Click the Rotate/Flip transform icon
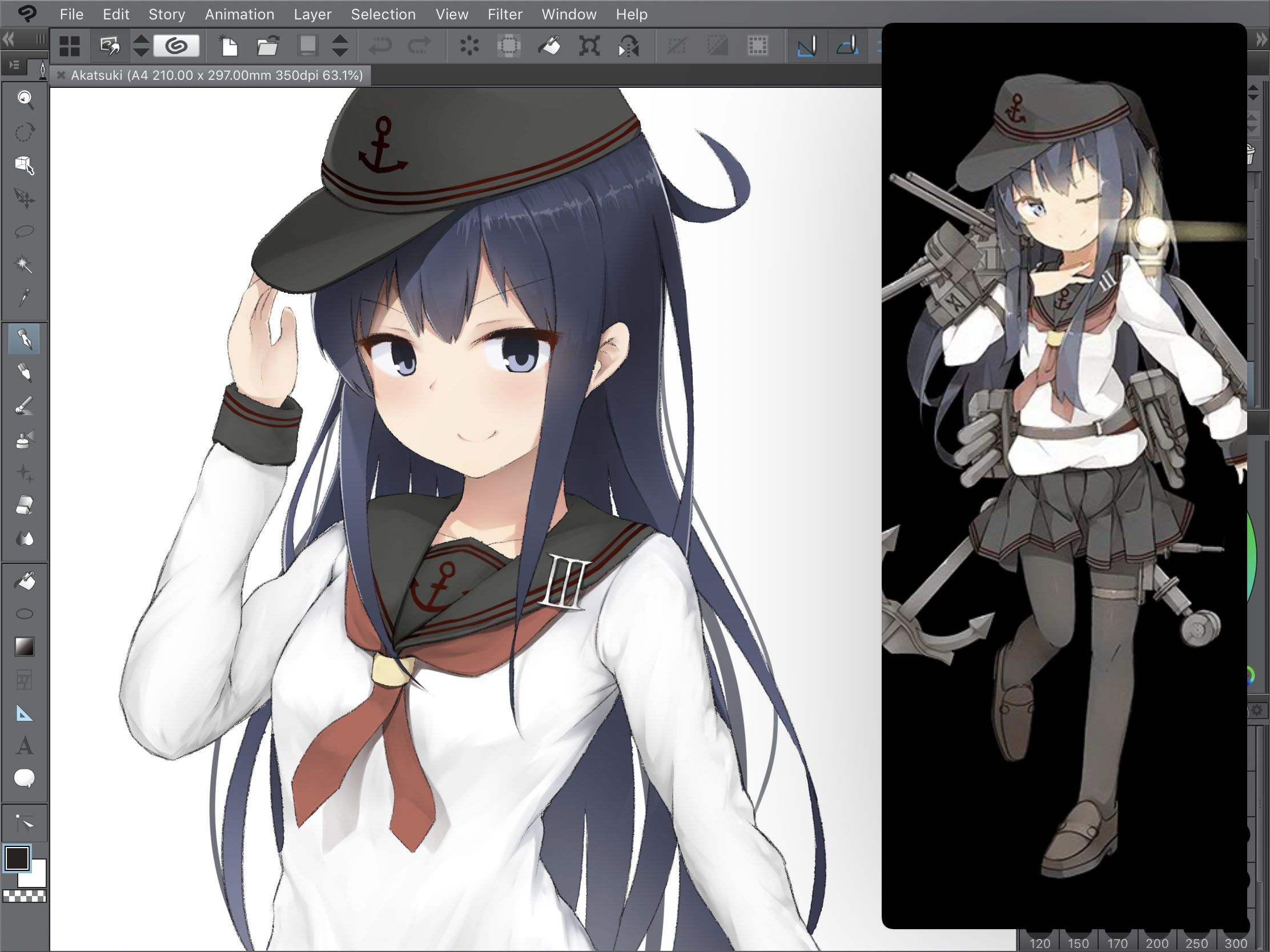This screenshot has width=1270, height=952. coord(629,46)
